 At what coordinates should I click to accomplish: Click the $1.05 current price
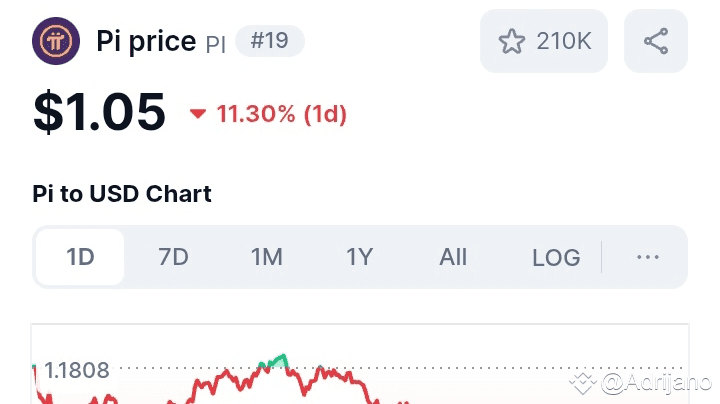tap(99, 112)
